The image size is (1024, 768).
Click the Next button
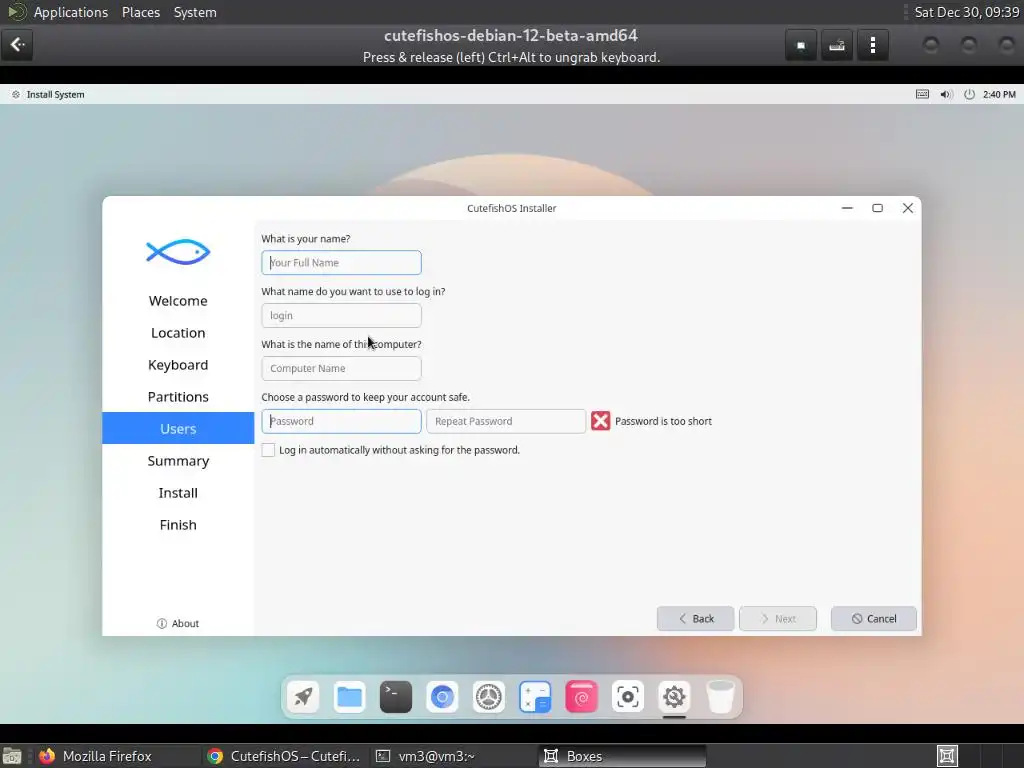pos(778,618)
